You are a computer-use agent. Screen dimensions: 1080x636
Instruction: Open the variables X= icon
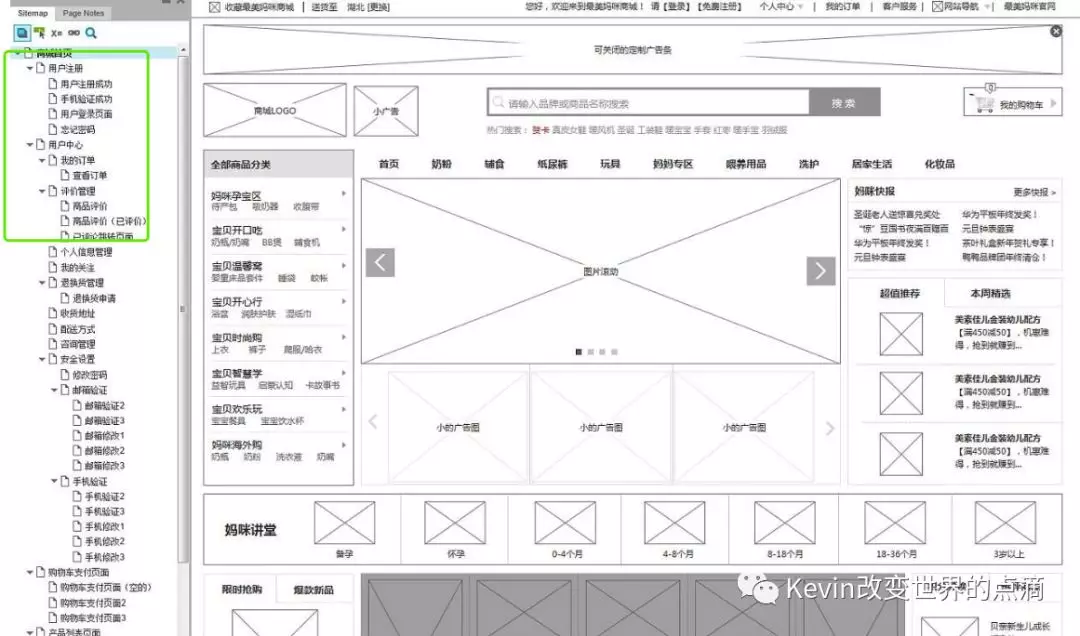point(56,33)
